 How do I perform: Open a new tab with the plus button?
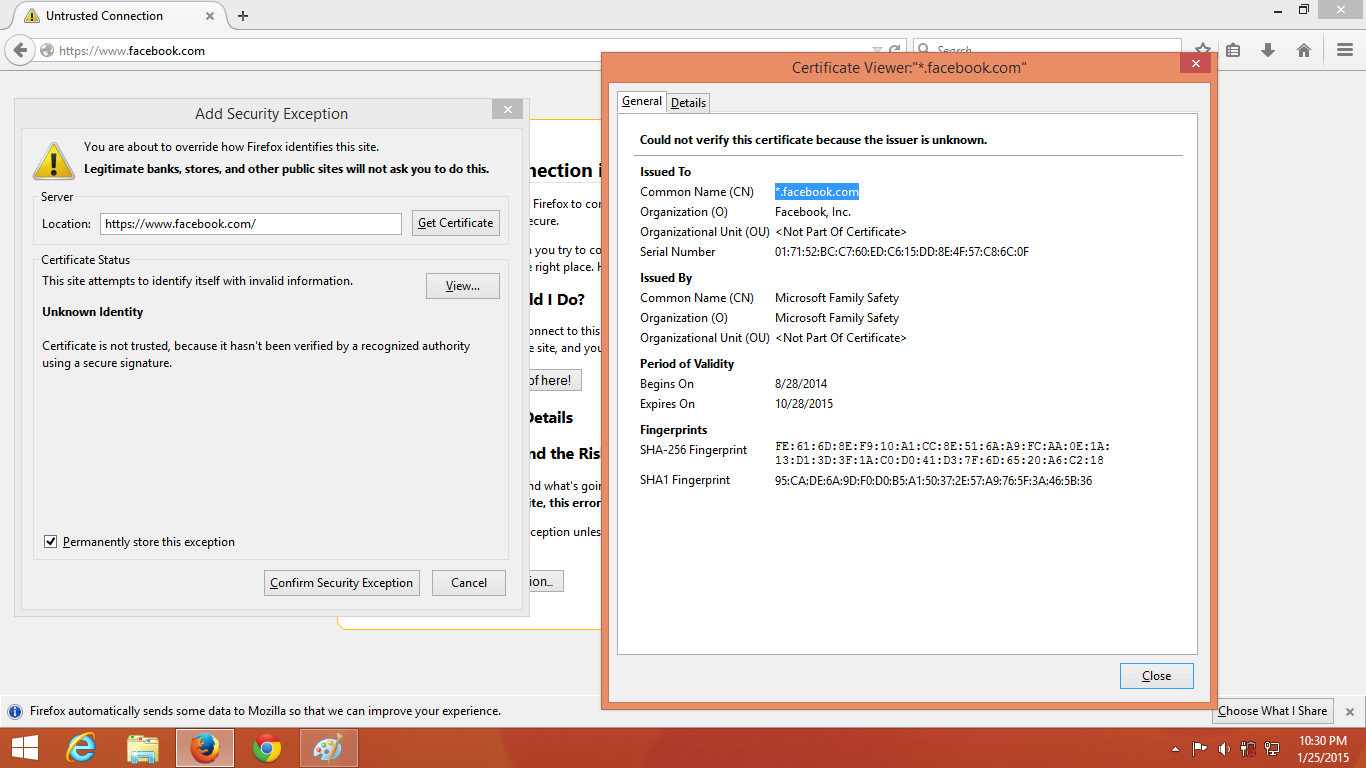243,16
